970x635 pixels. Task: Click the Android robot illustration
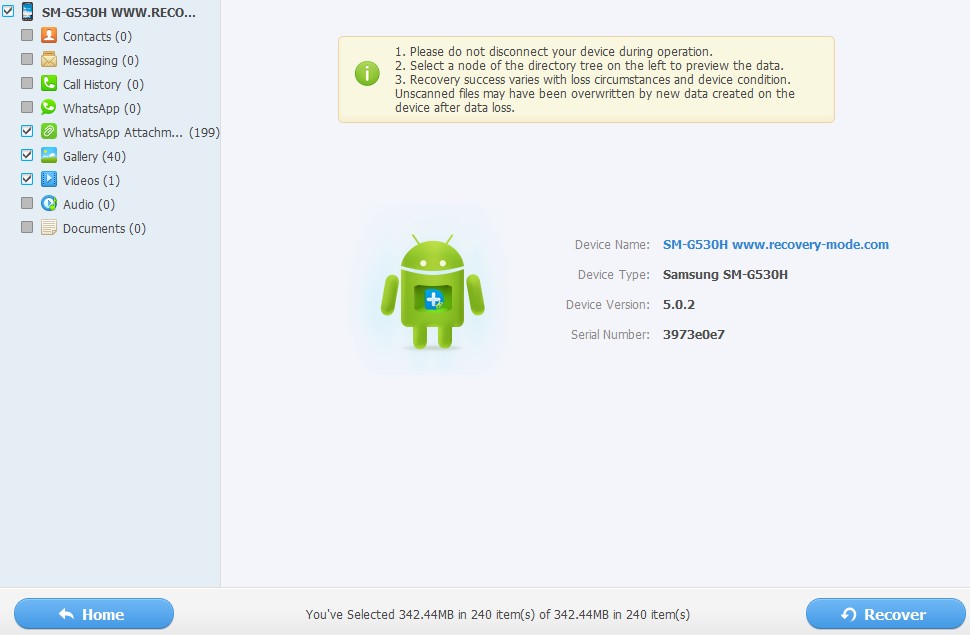(x=432, y=292)
